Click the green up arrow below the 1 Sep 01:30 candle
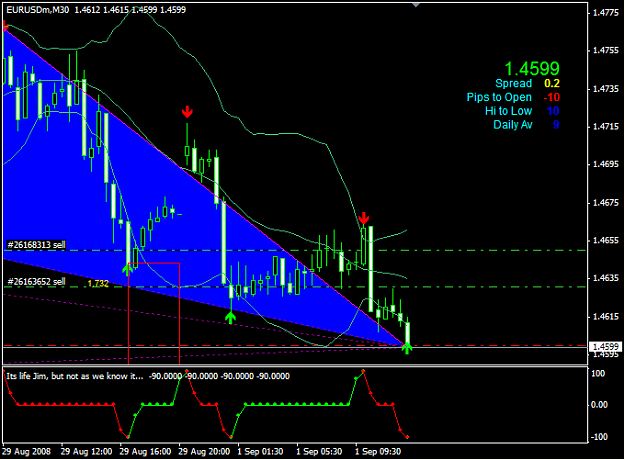Viewport: 625px width, 460px height. (230, 318)
